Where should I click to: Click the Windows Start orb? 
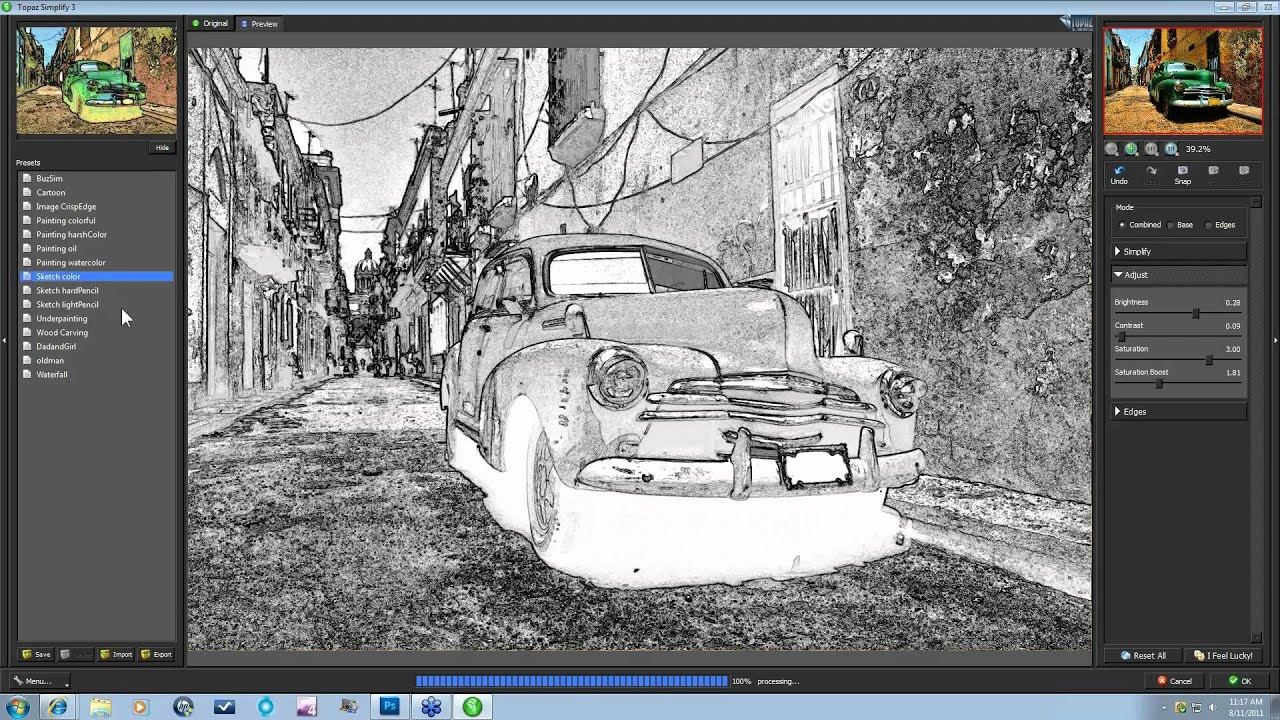tap(17, 707)
